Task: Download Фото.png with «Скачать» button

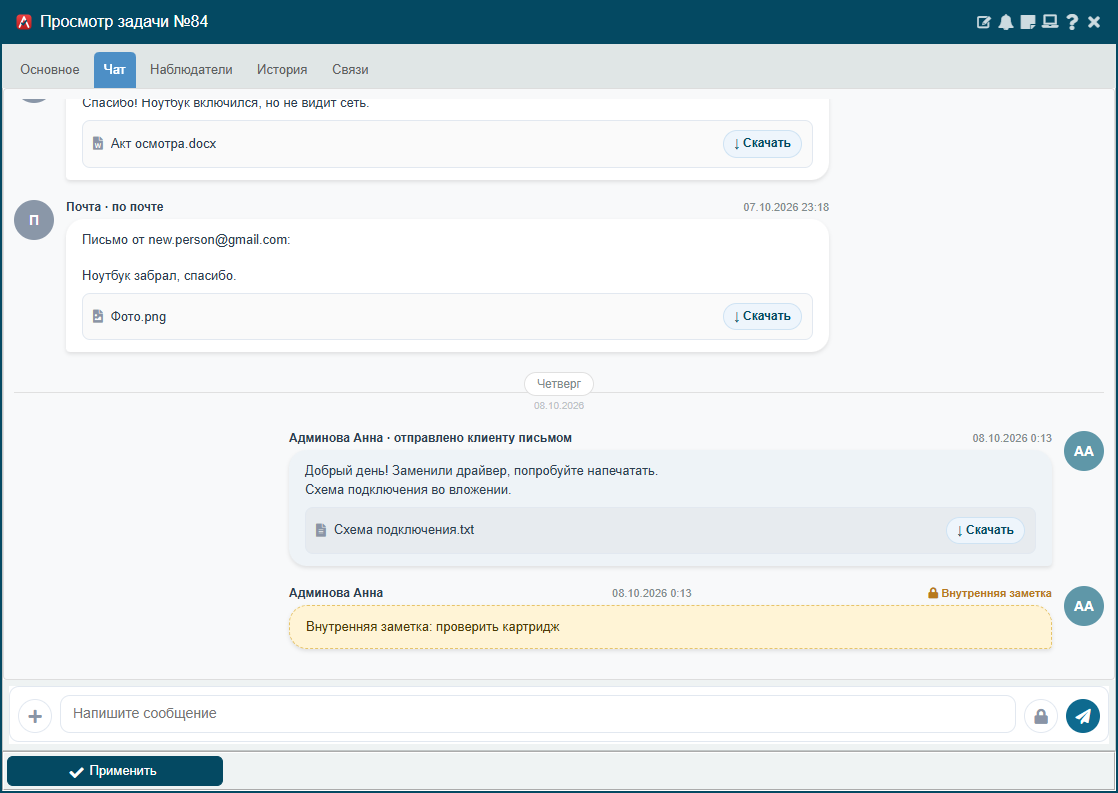Action: pyautogui.click(x=762, y=316)
